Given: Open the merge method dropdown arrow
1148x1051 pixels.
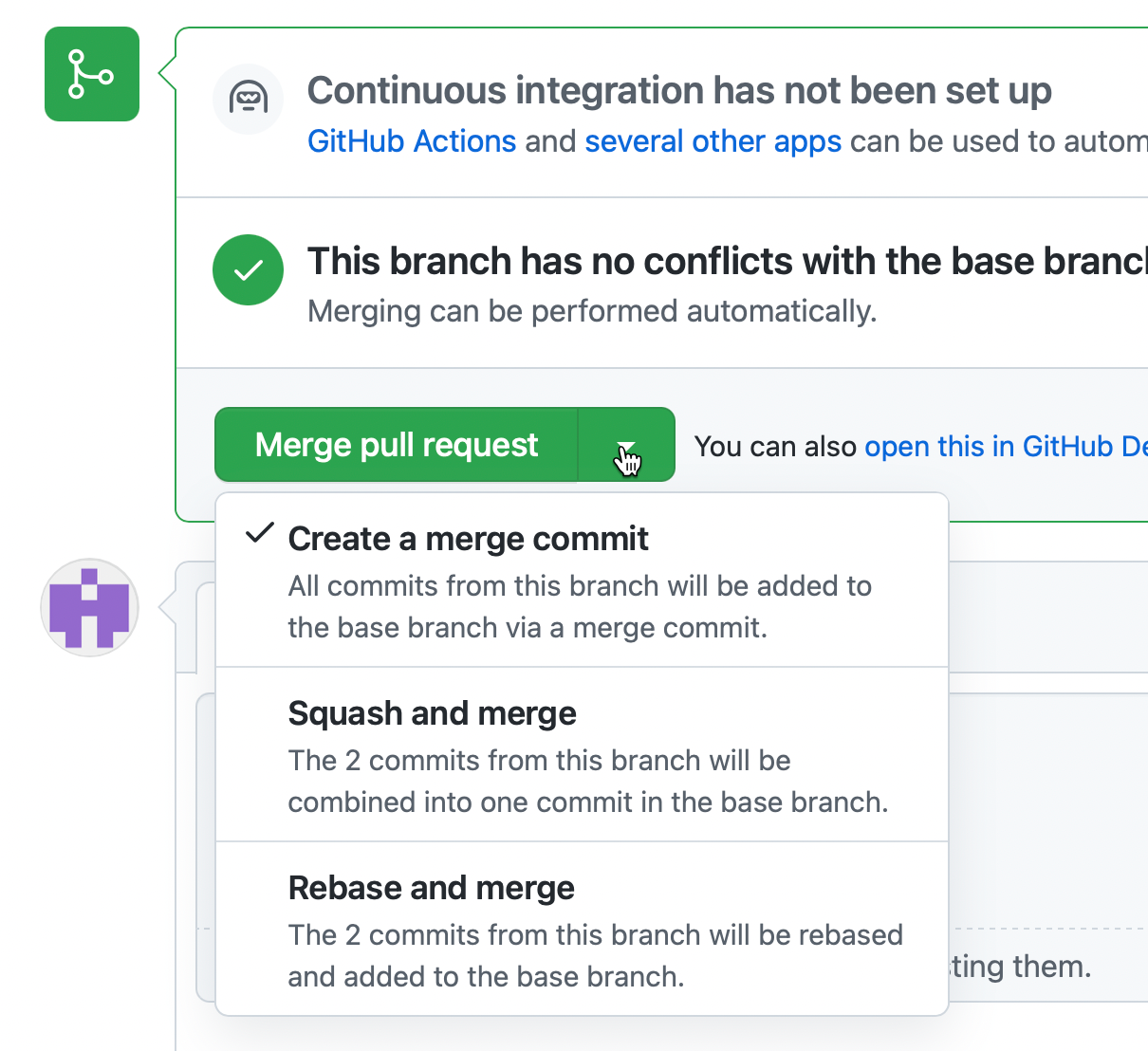Looking at the screenshot, I should (x=626, y=445).
